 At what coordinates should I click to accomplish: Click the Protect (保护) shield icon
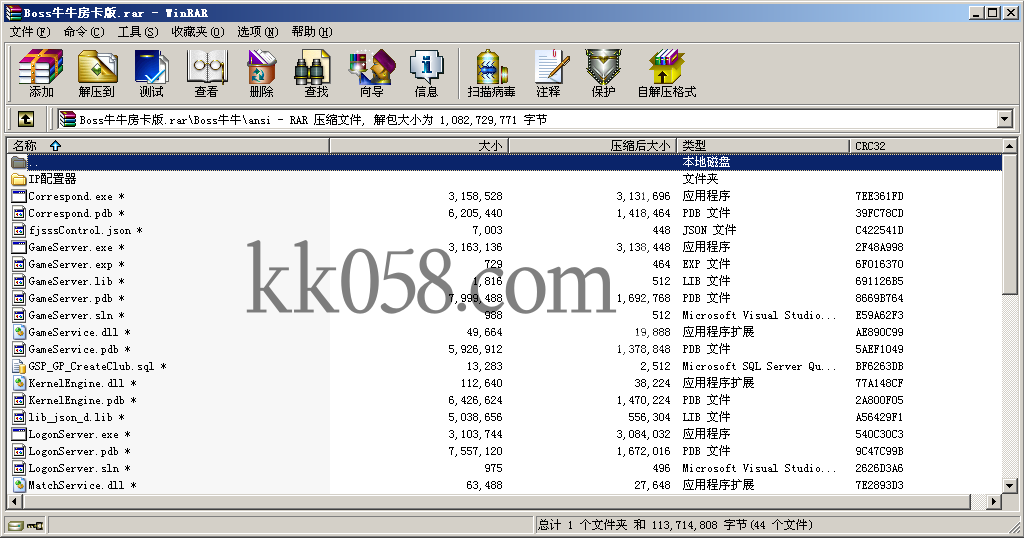click(x=603, y=73)
